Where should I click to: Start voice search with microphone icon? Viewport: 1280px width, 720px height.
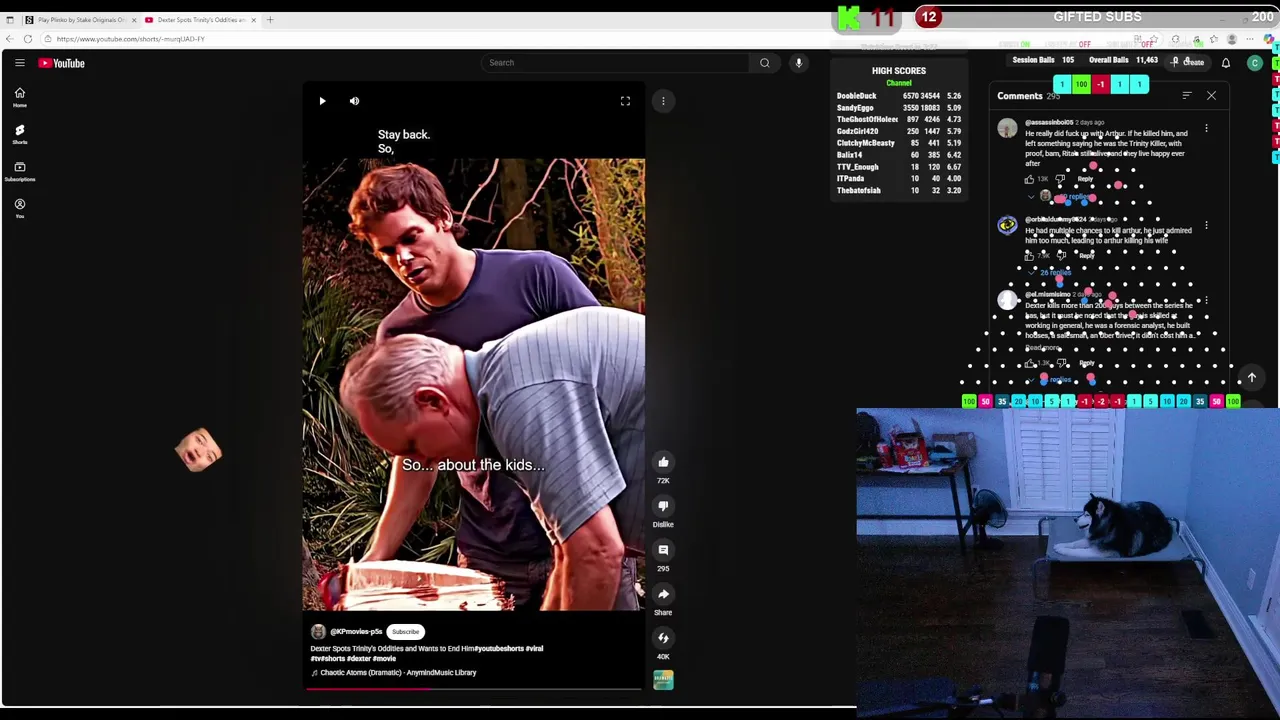[798, 63]
